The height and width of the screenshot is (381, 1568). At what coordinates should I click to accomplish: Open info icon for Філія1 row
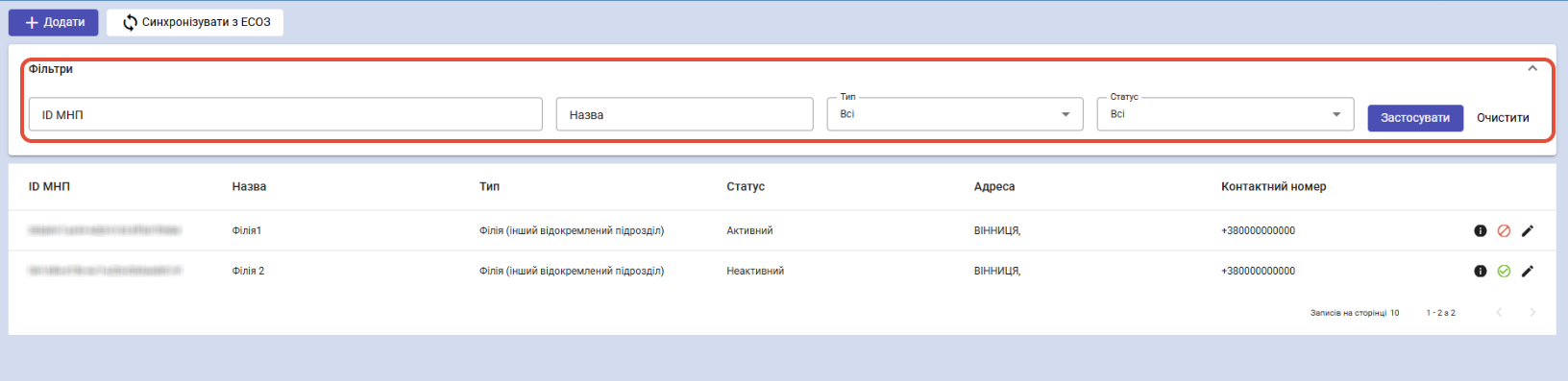1481,230
